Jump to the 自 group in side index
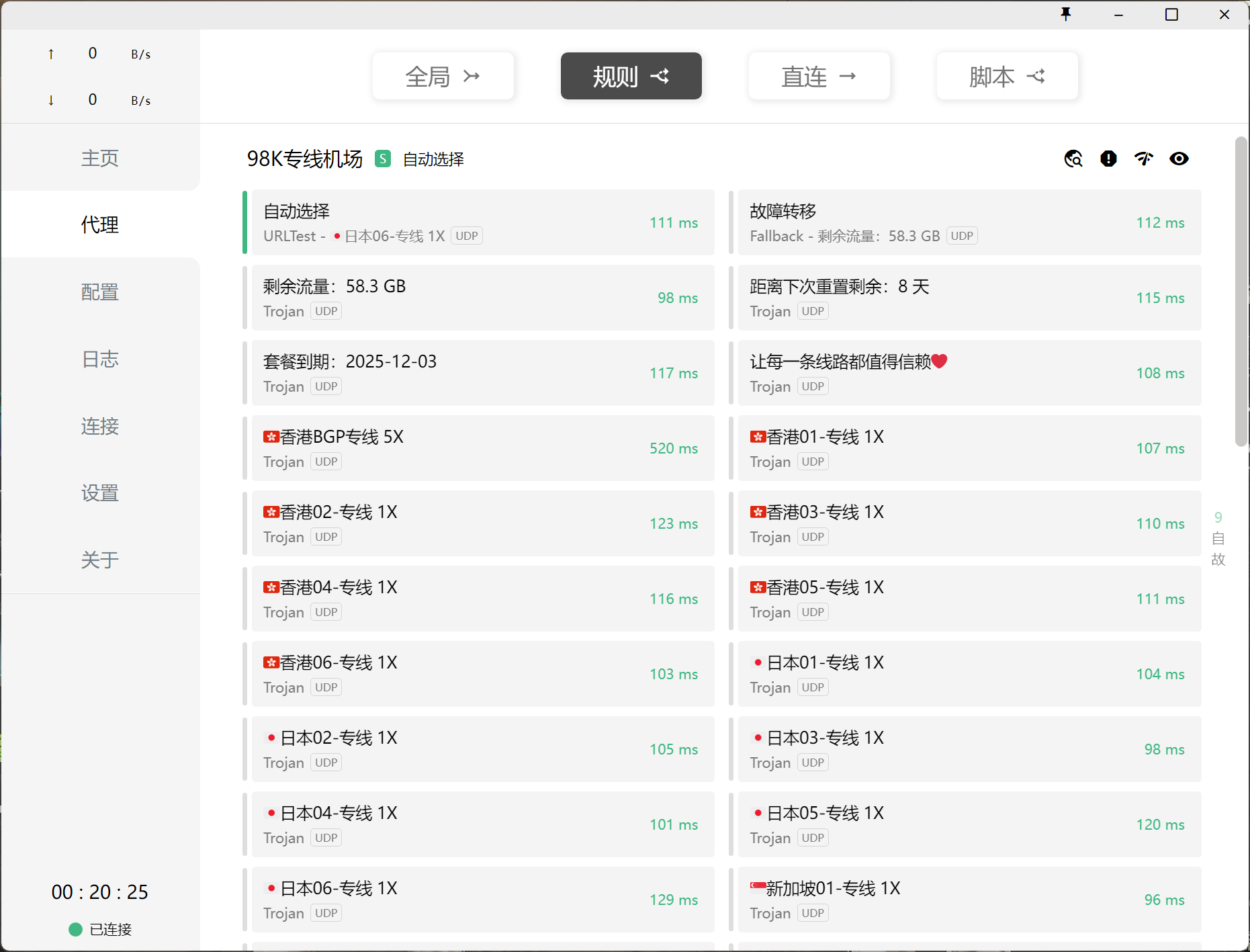Screen dimensions: 1250x952 click(x=1218, y=538)
